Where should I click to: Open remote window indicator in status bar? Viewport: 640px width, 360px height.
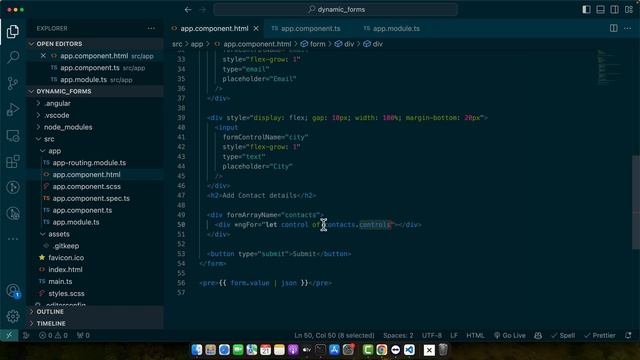click(9, 336)
